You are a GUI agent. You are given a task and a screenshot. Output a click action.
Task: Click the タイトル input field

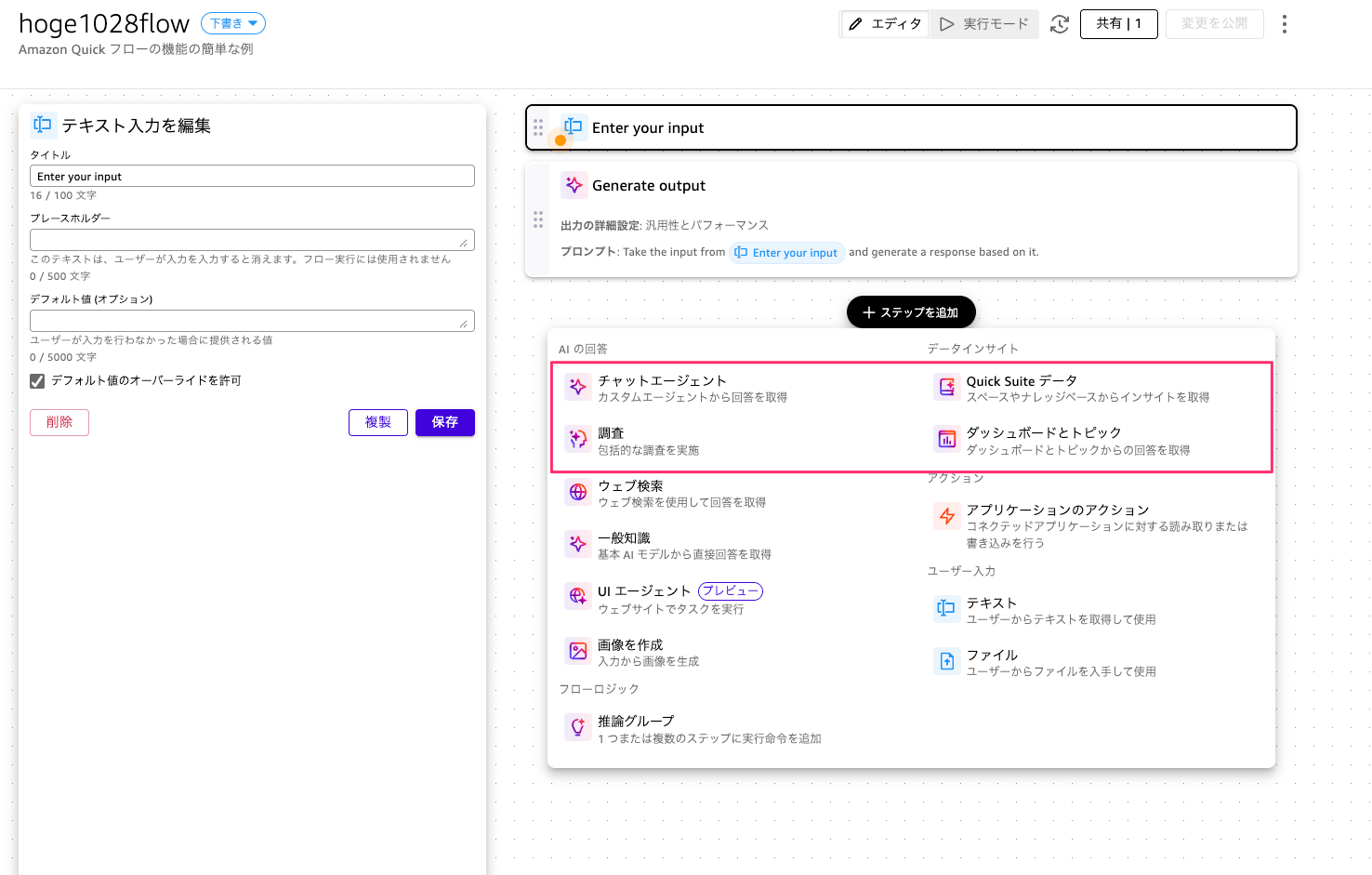coord(252,176)
